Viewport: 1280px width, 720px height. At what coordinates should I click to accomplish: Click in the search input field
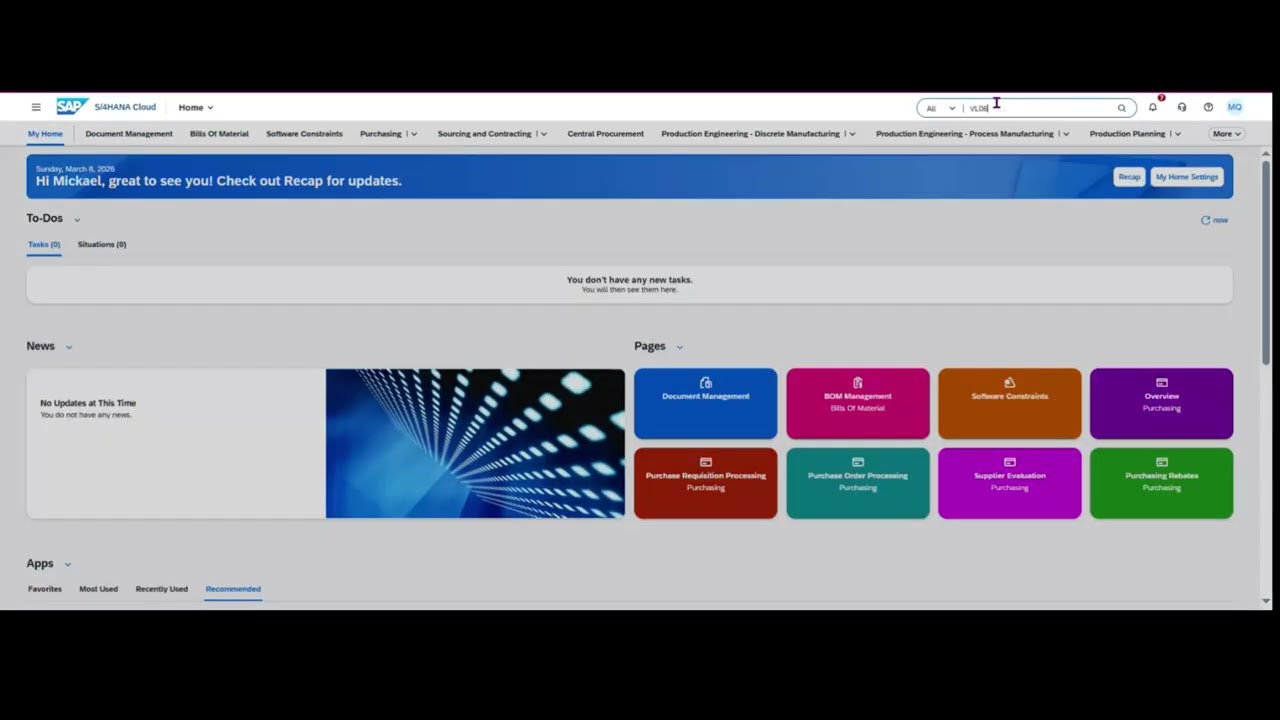point(1040,108)
